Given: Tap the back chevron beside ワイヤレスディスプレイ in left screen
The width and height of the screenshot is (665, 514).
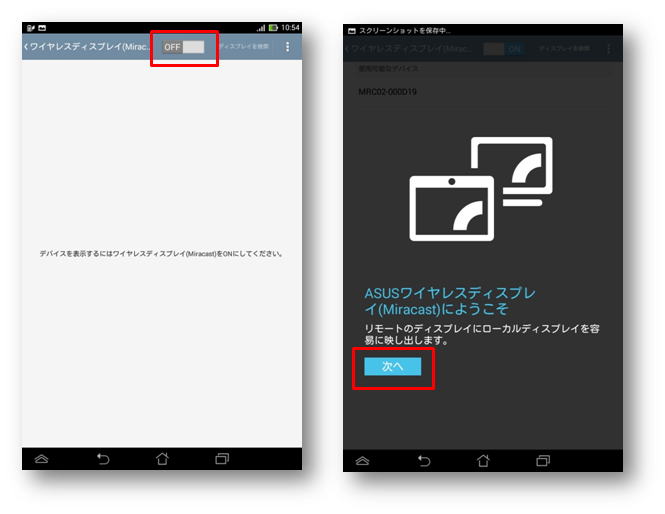Looking at the screenshot, I should [x=26, y=47].
